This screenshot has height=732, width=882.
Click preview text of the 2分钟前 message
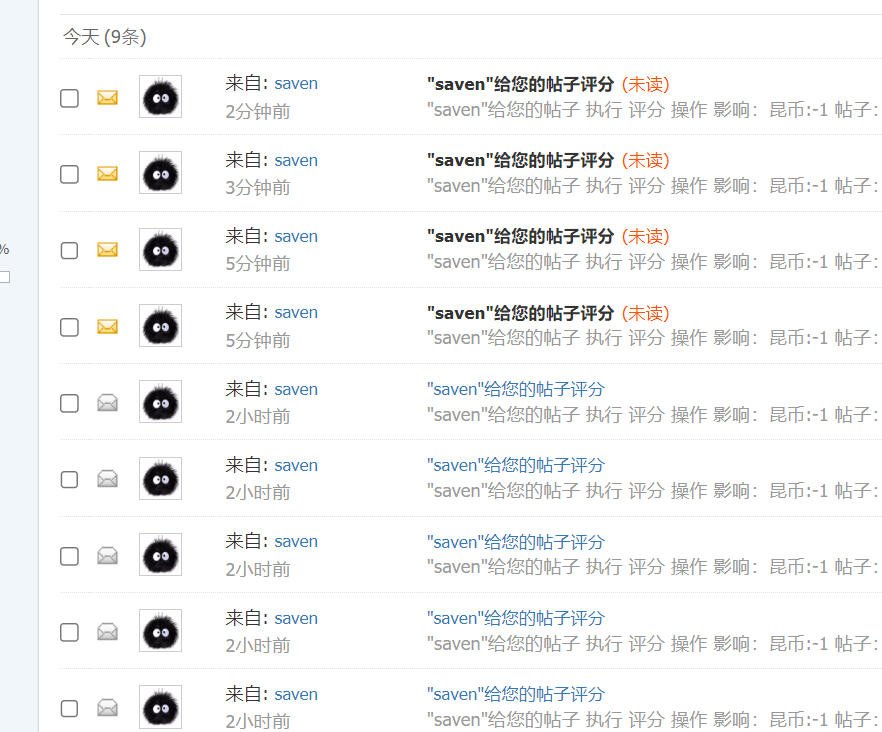point(654,110)
